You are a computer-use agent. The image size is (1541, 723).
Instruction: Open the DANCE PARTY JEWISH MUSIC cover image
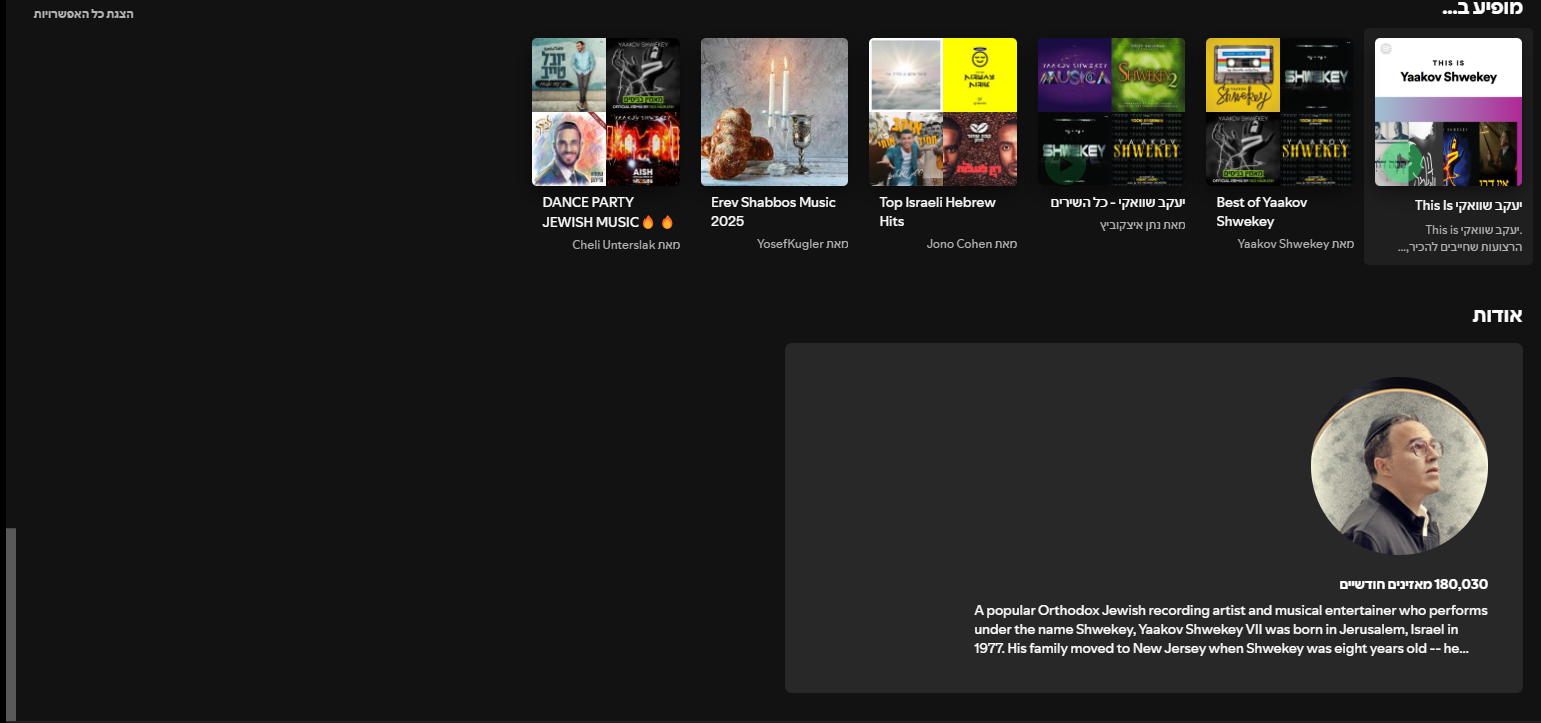(x=606, y=112)
